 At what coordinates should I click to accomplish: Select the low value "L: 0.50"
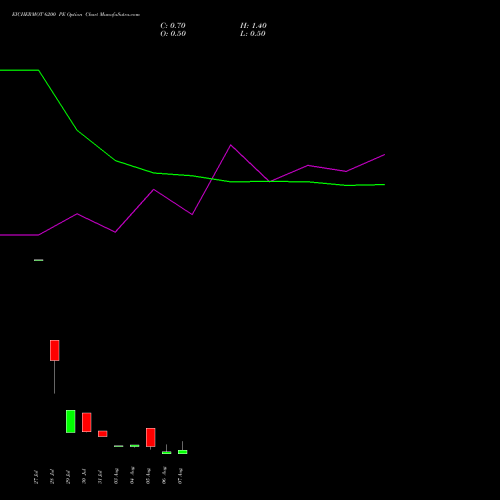tap(253, 34)
